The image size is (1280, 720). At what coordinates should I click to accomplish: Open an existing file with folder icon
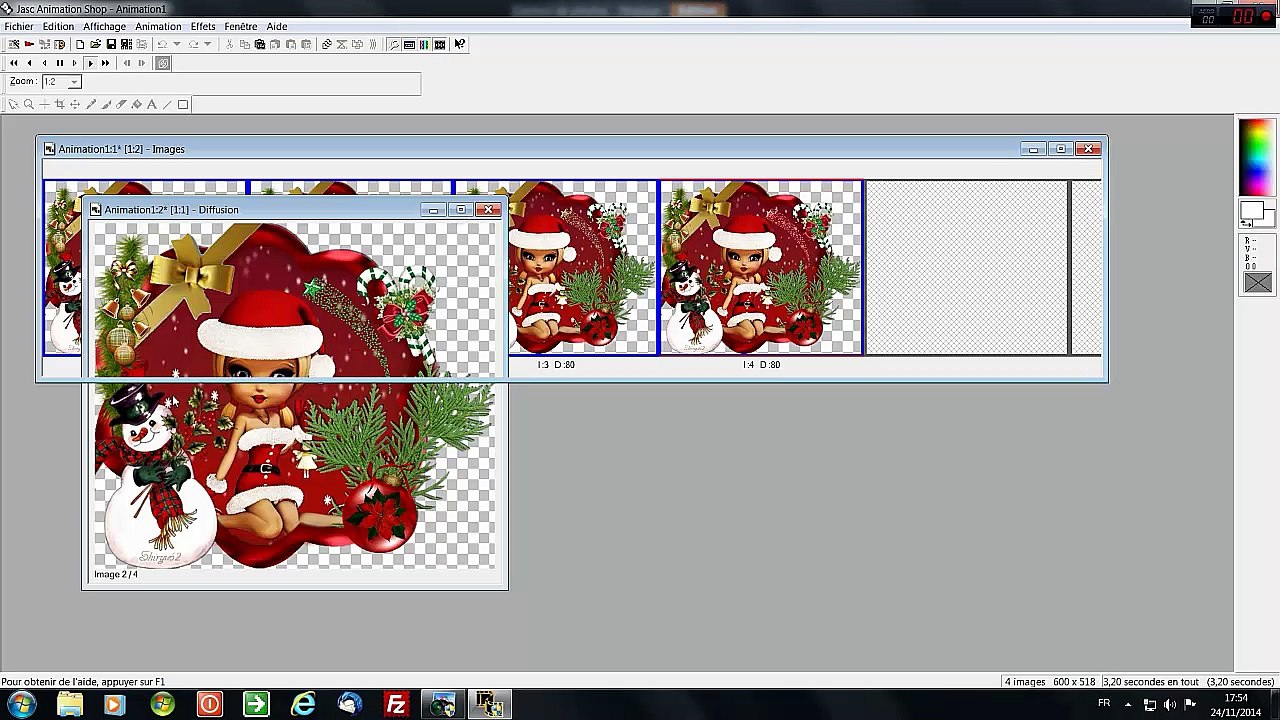click(96, 44)
